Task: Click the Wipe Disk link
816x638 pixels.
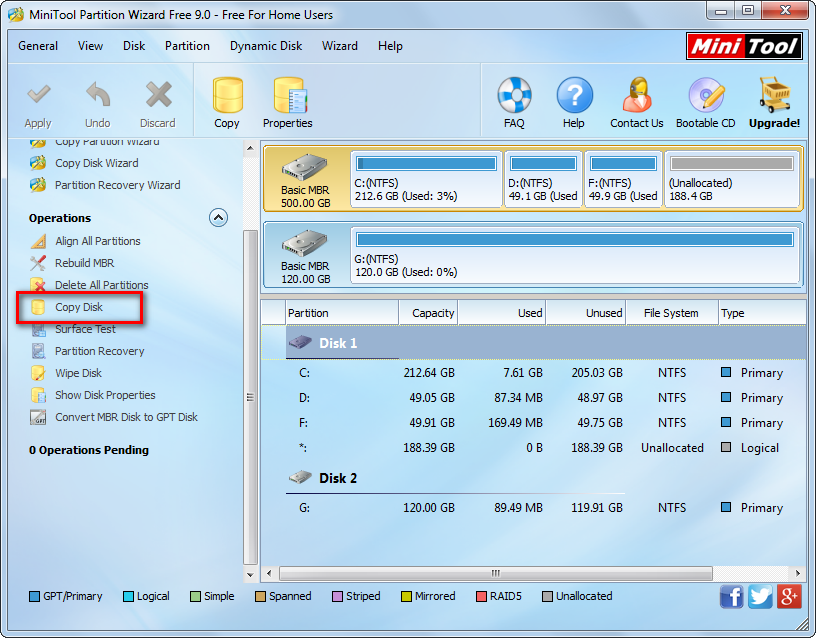Action: [x=79, y=373]
